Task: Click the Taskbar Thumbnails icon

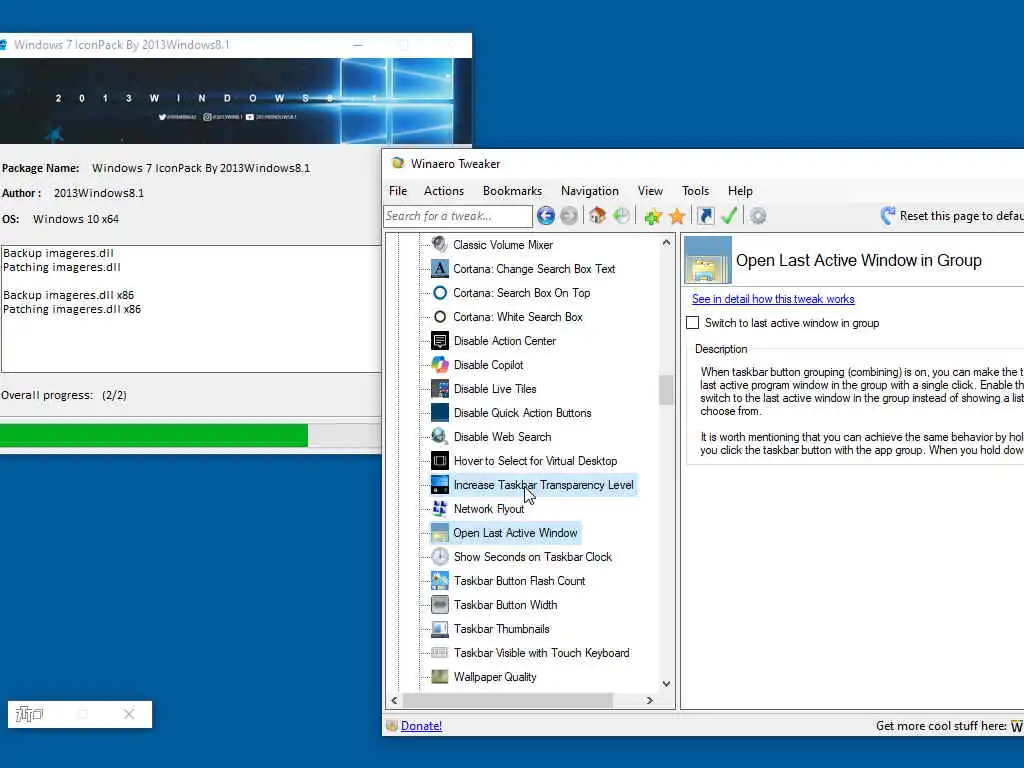Action: 440,629
